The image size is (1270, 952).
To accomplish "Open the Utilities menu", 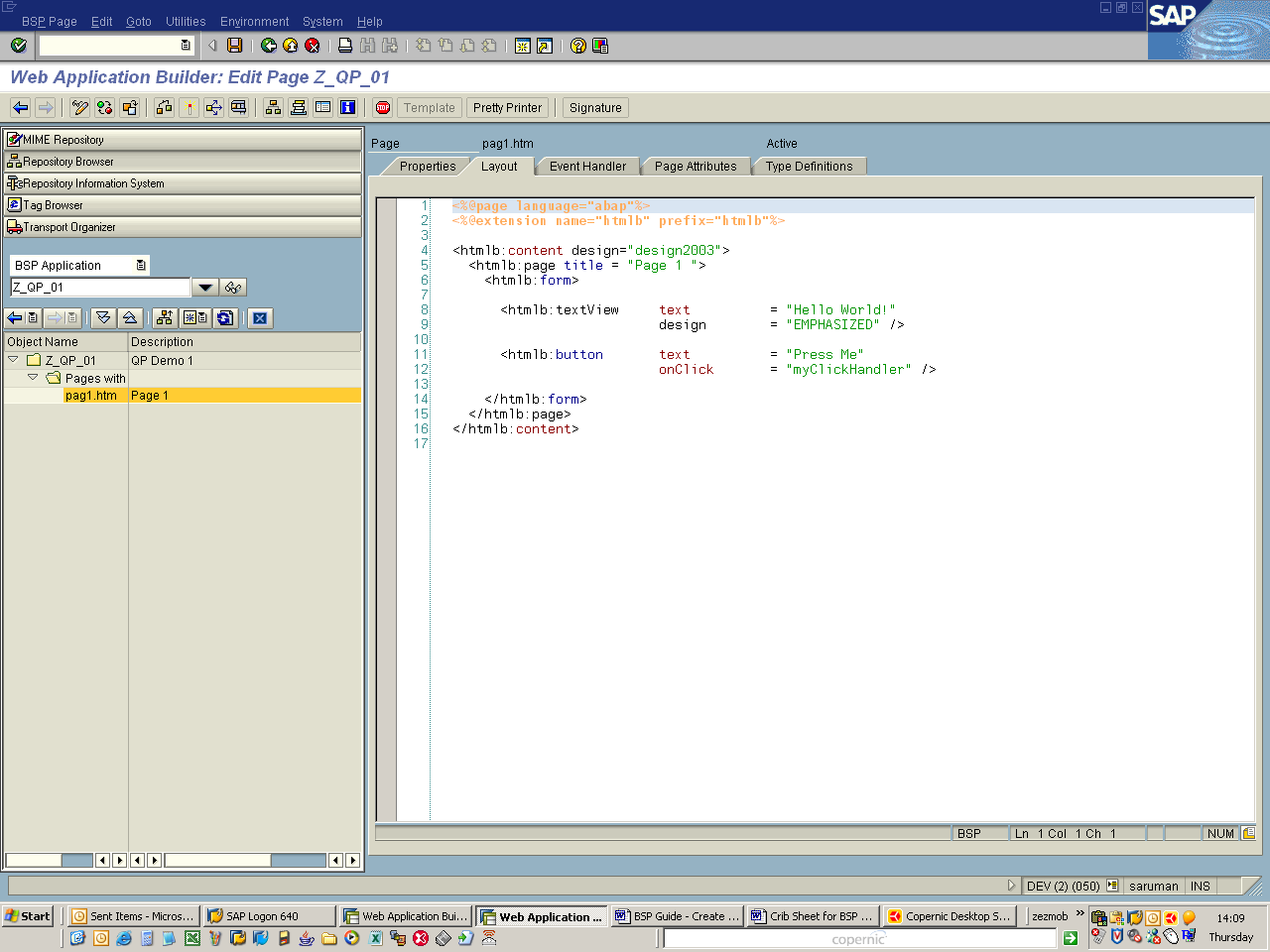I will tap(186, 22).
